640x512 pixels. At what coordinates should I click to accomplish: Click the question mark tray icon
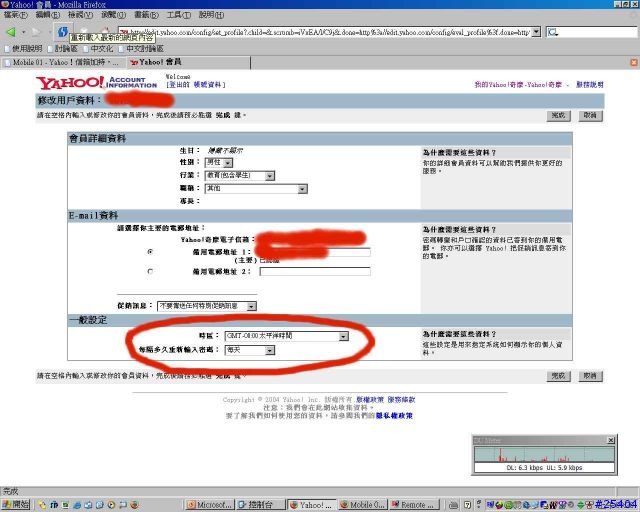467,505
